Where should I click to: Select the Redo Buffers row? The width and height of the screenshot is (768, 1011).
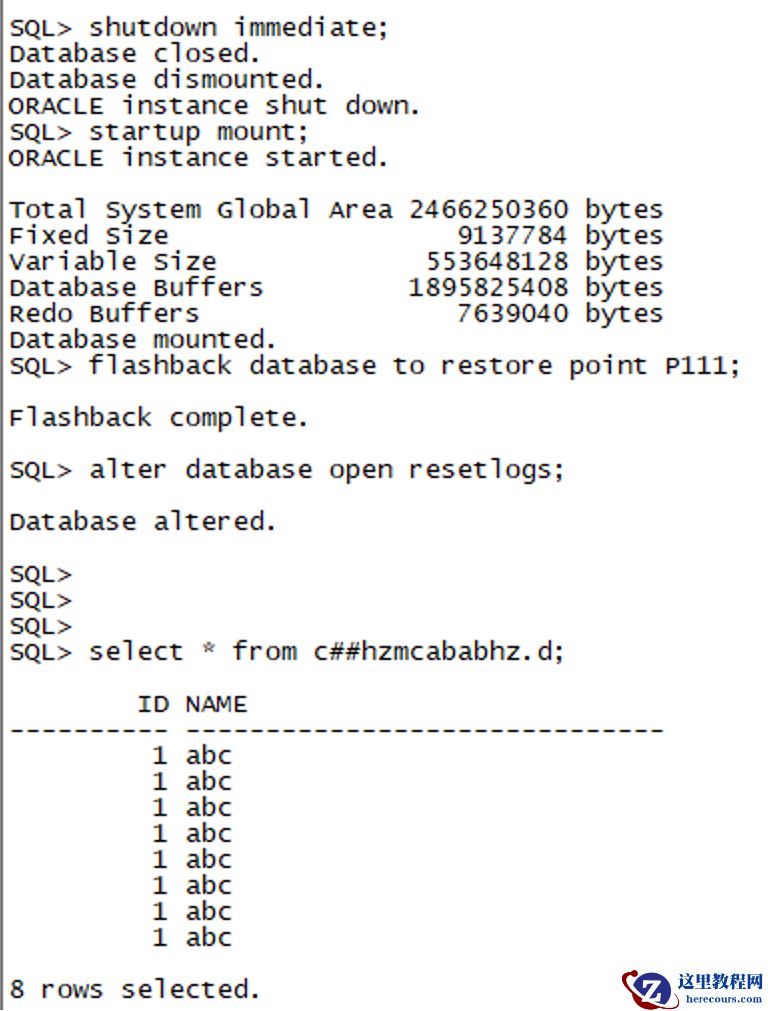click(x=335, y=314)
